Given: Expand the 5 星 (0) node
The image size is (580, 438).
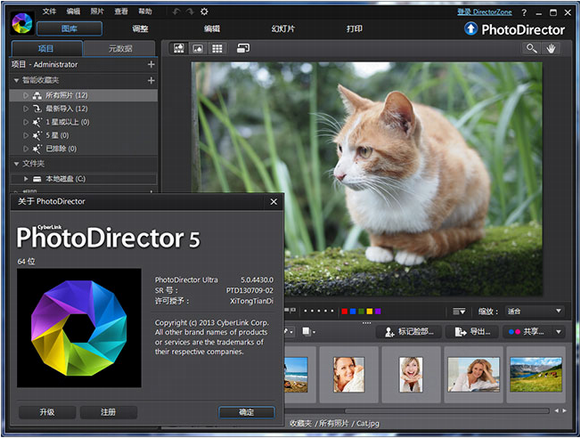Looking at the screenshot, I should (x=26, y=135).
